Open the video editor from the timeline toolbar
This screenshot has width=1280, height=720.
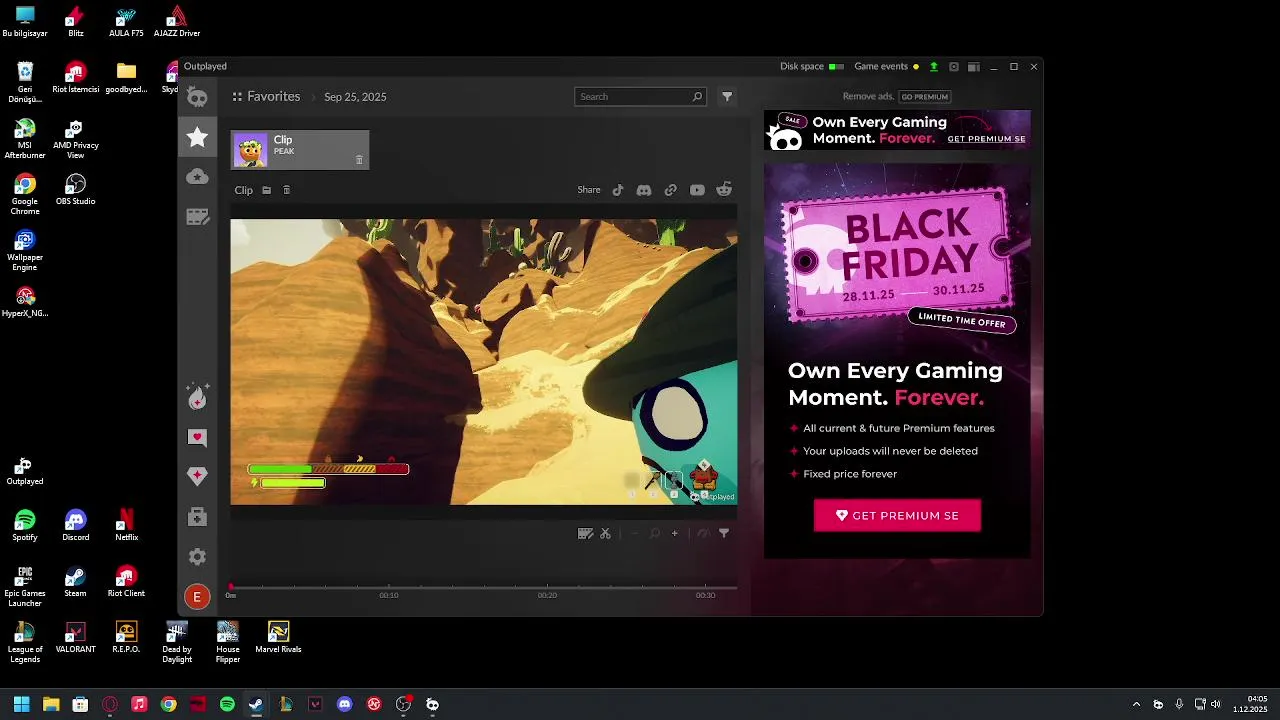coord(585,533)
